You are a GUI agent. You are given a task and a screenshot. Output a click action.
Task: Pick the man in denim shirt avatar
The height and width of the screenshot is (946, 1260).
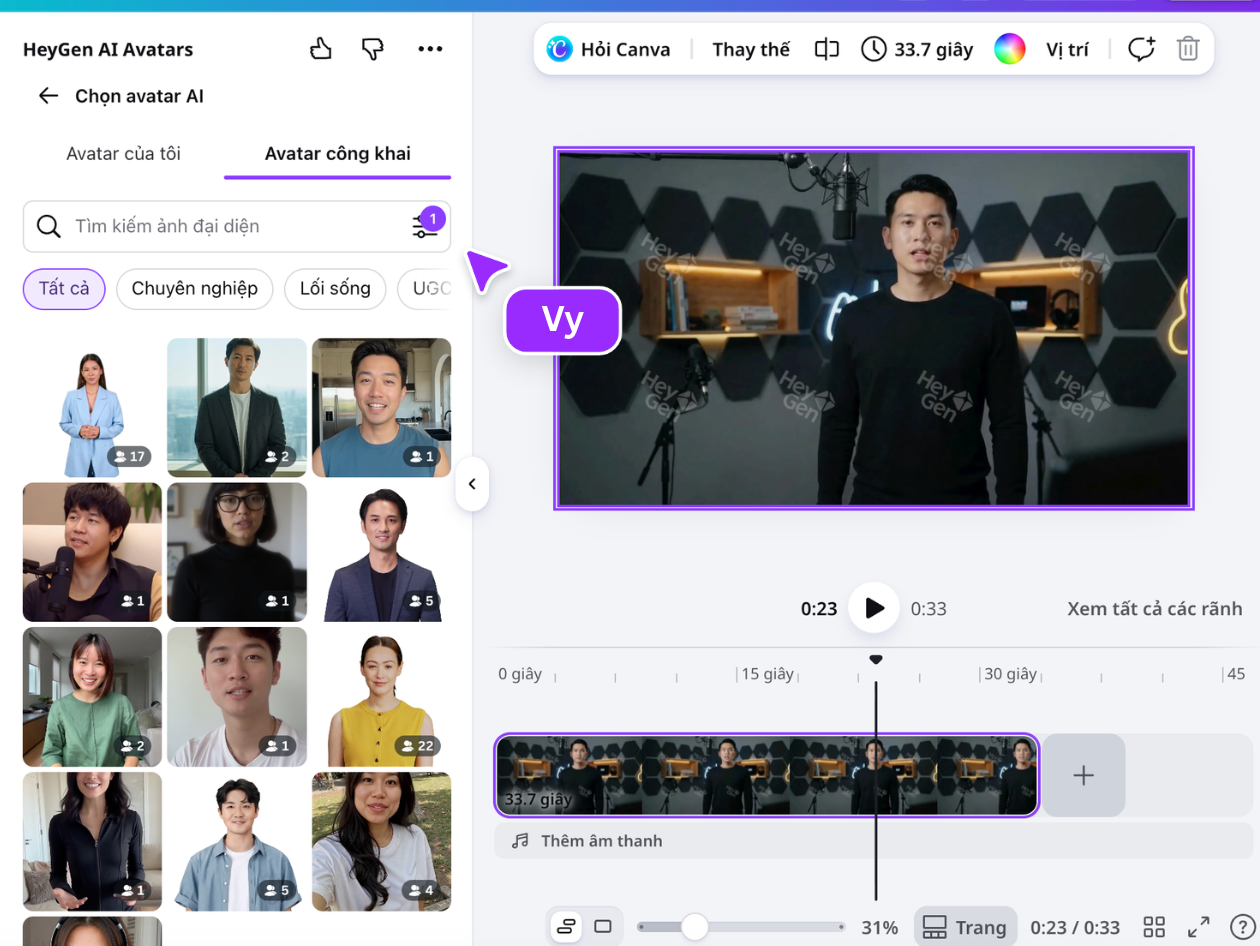(237, 842)
